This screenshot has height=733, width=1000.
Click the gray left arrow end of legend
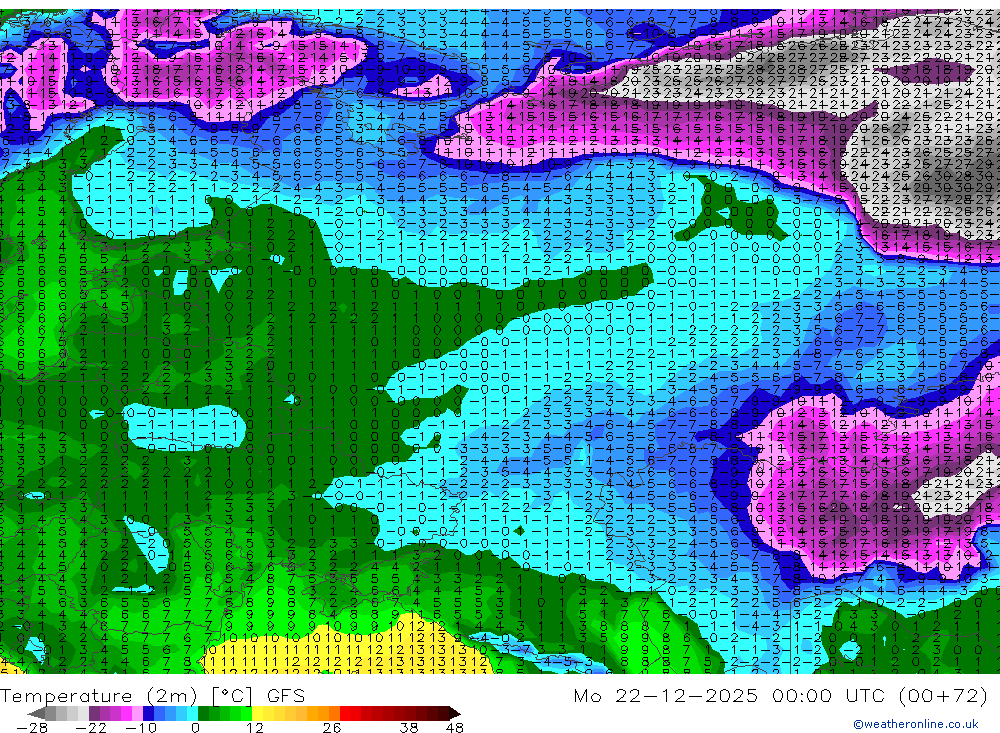click(36, 714)
